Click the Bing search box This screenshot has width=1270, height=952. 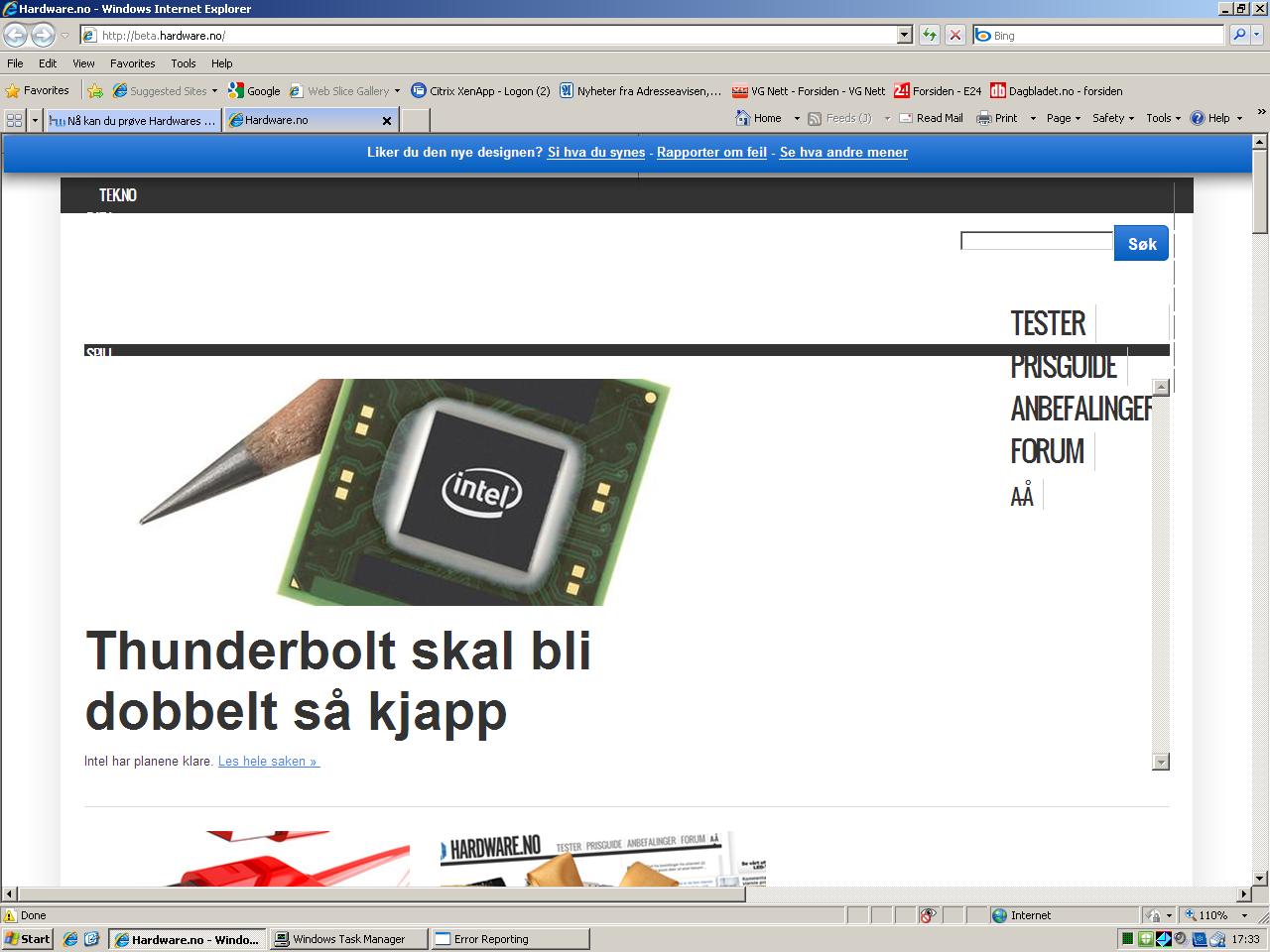tap(1098, 35)
